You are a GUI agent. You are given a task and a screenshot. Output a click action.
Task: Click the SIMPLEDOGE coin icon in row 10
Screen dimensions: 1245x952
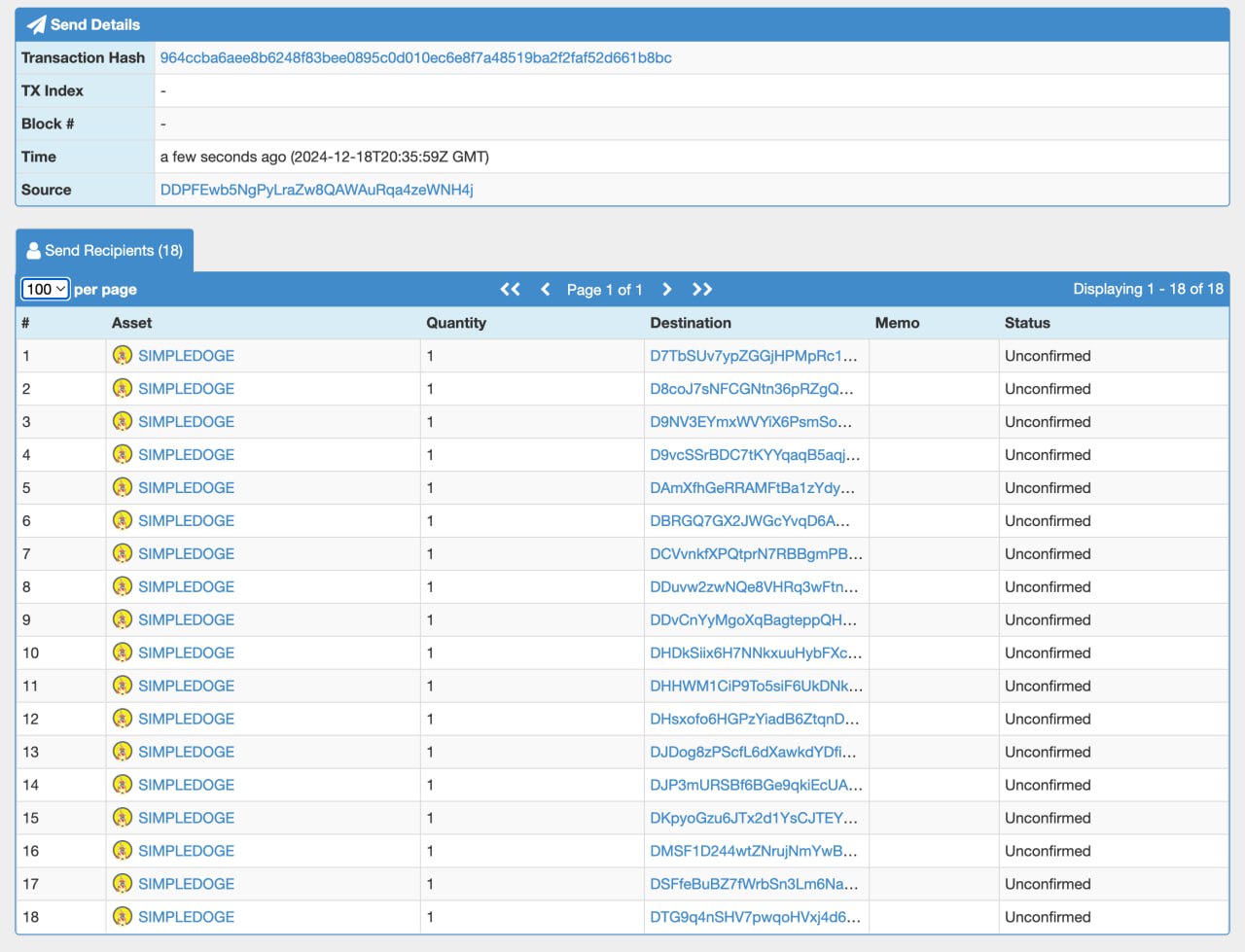[x=123, y=653]
